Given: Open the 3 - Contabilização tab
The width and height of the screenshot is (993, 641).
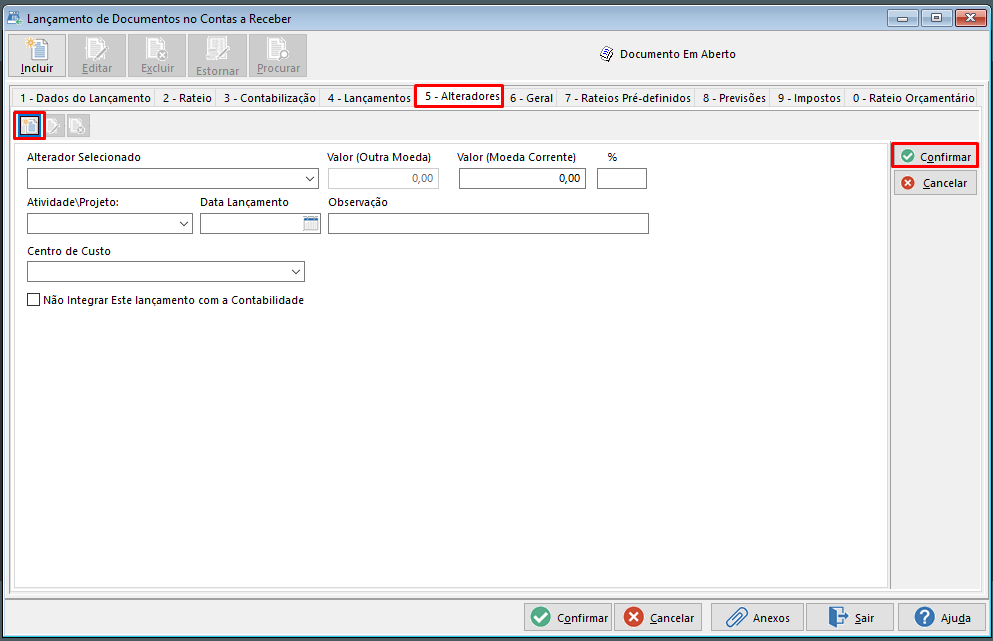Looking at the screenshot, I should point(269,98).
